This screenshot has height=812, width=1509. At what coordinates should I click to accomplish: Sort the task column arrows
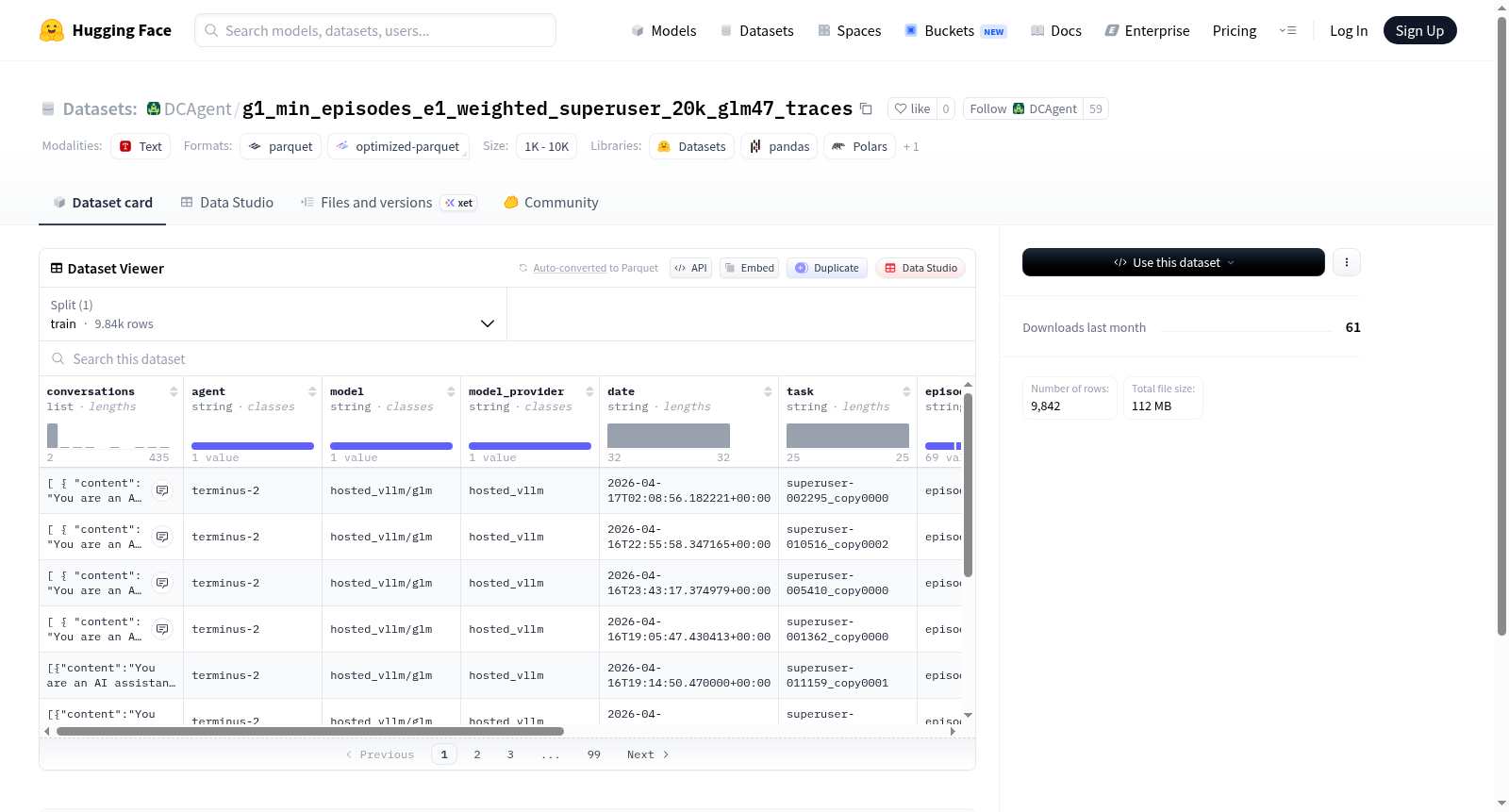[906, 391]
